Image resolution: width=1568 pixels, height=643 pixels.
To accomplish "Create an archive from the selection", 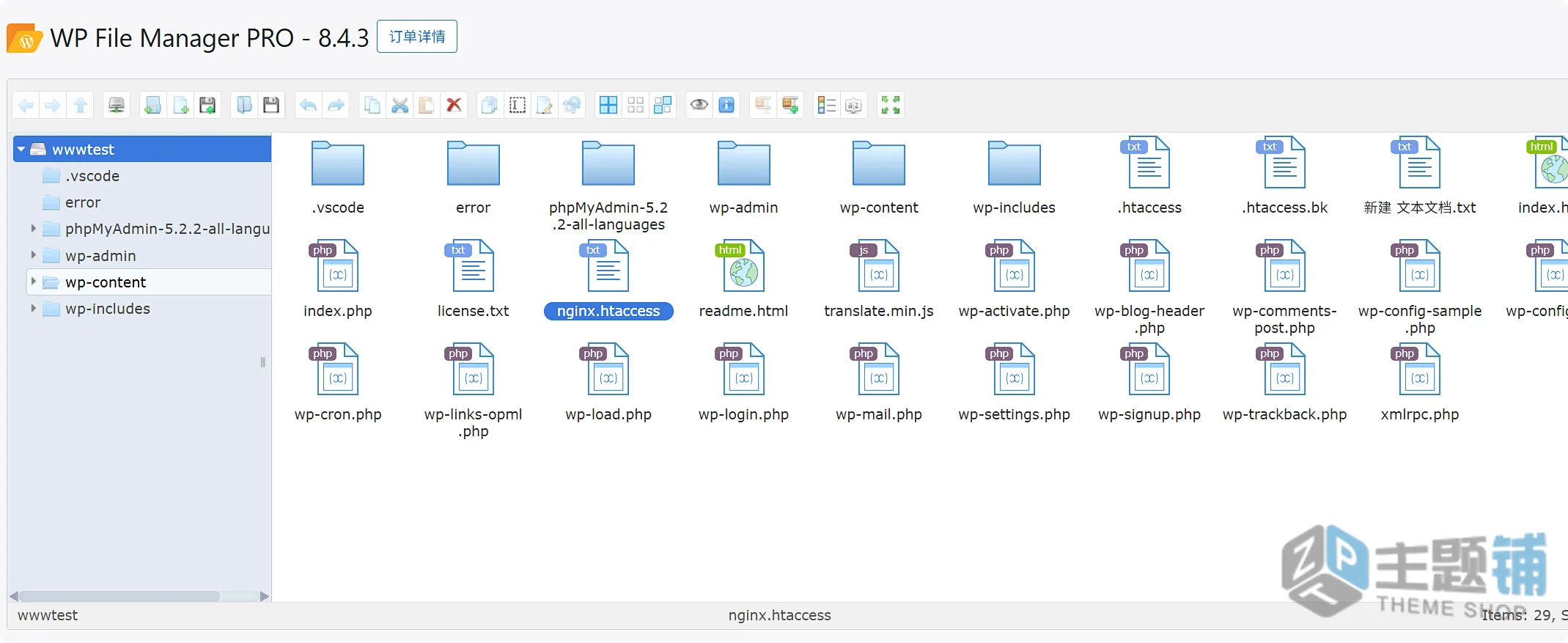I will pyautogui.click(x=790, y=106).
